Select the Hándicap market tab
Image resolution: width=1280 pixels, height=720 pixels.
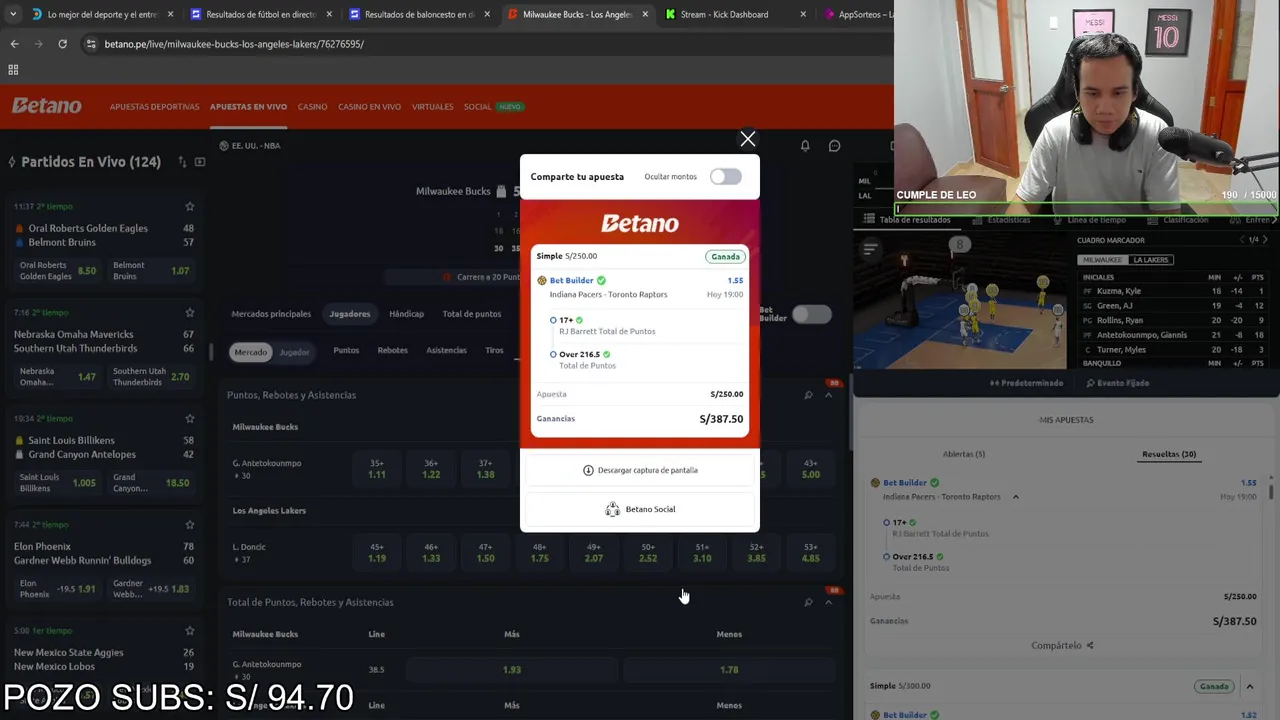[406, 314]
